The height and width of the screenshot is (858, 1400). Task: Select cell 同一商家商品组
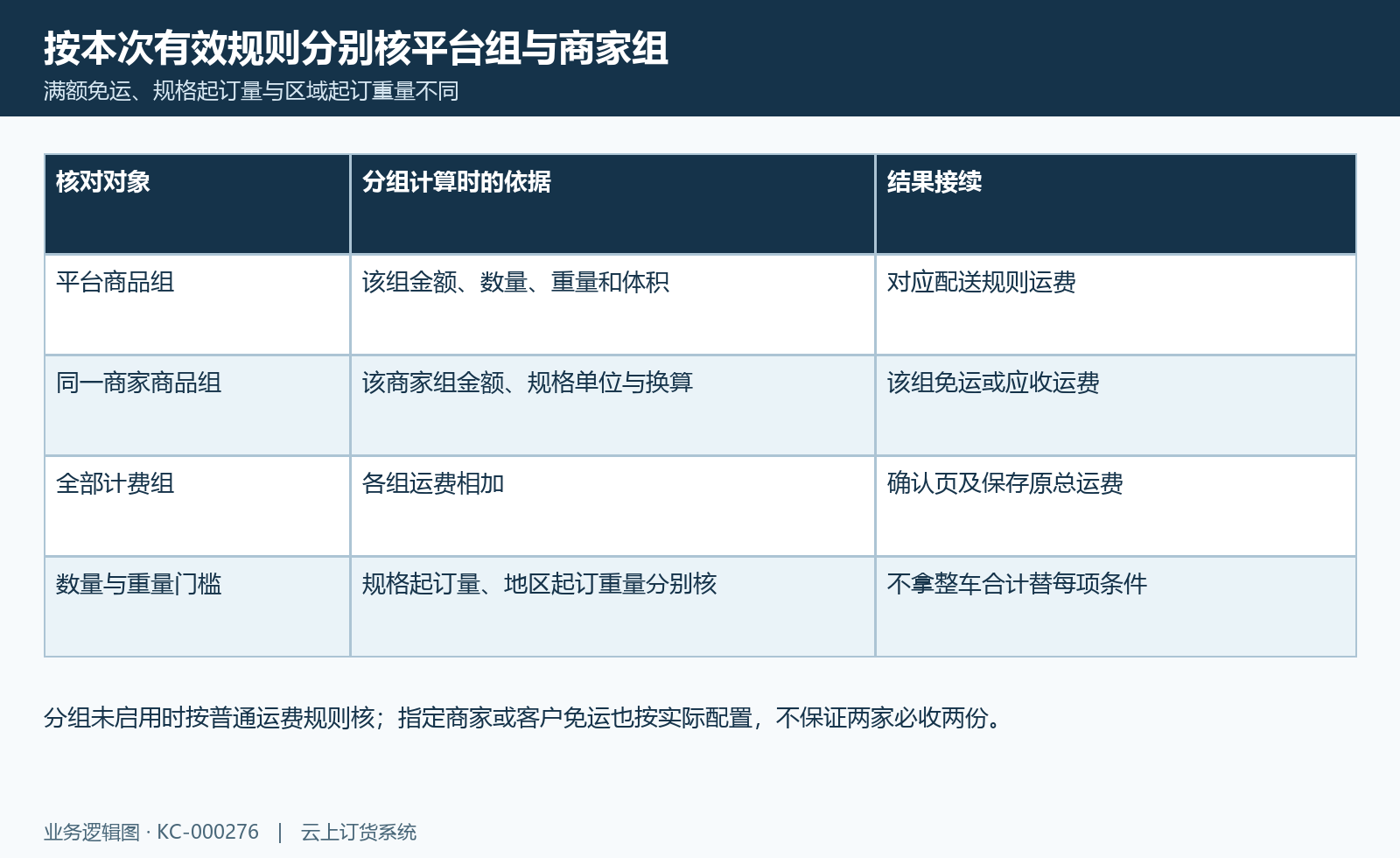198,405
